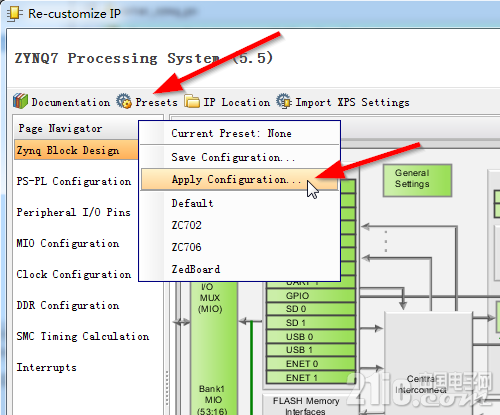Select the Default preset
Screen dimensions: 500x415
pos(240,203)
